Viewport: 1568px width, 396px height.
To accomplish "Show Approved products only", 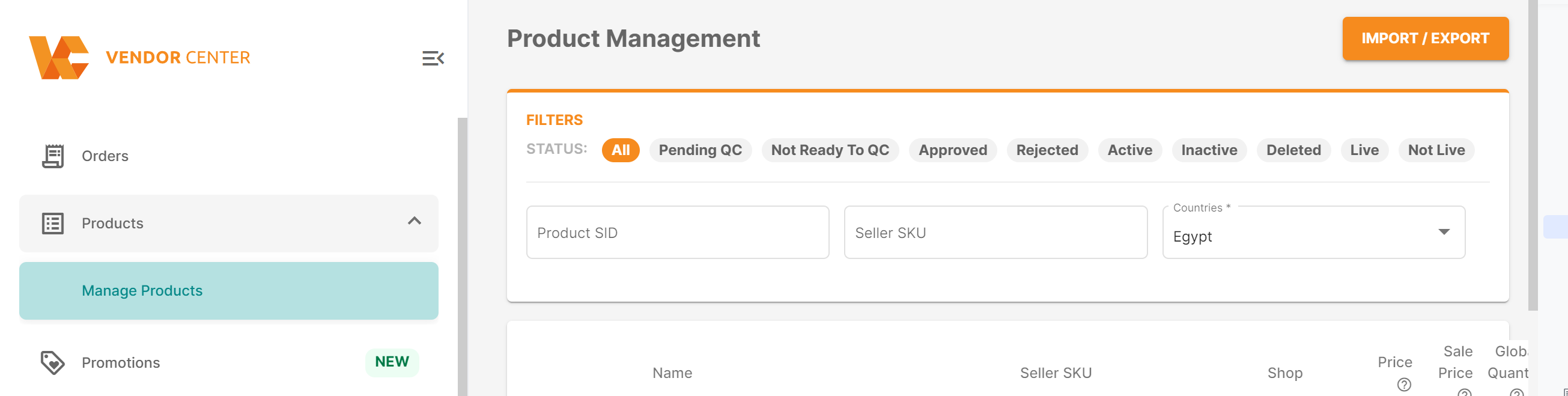I will 952,150.
